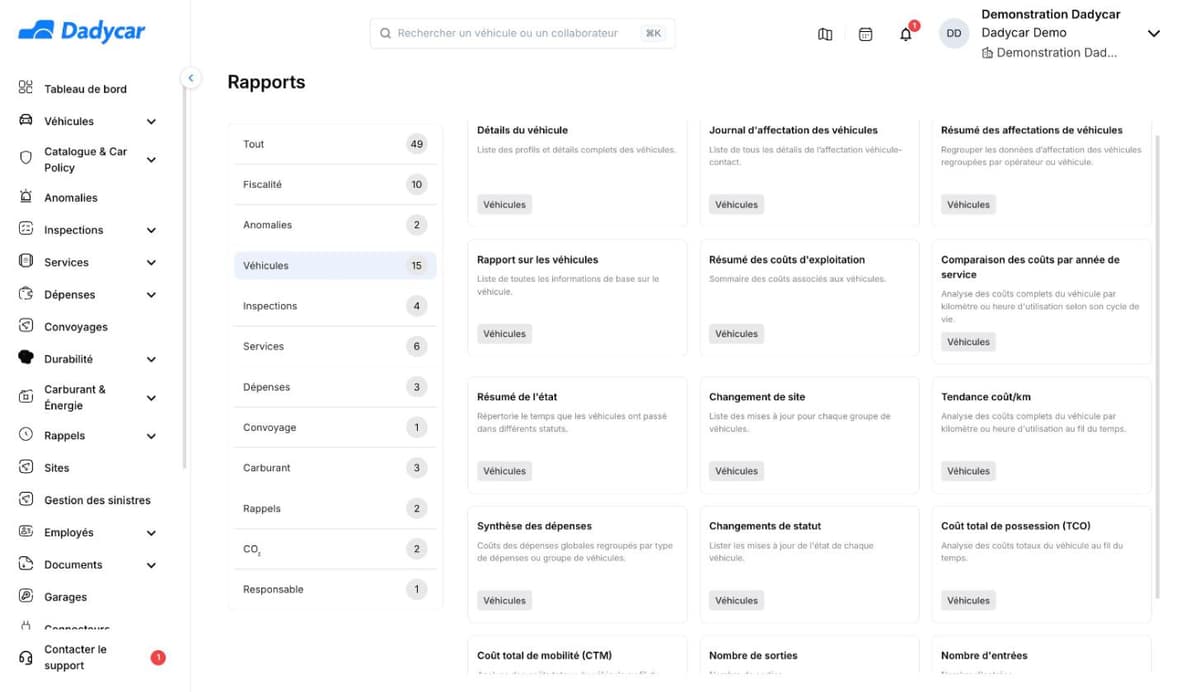Click the Tableau de bord icon
The height and width of the screenshot is (692, 1200).
tap(26, 88)
